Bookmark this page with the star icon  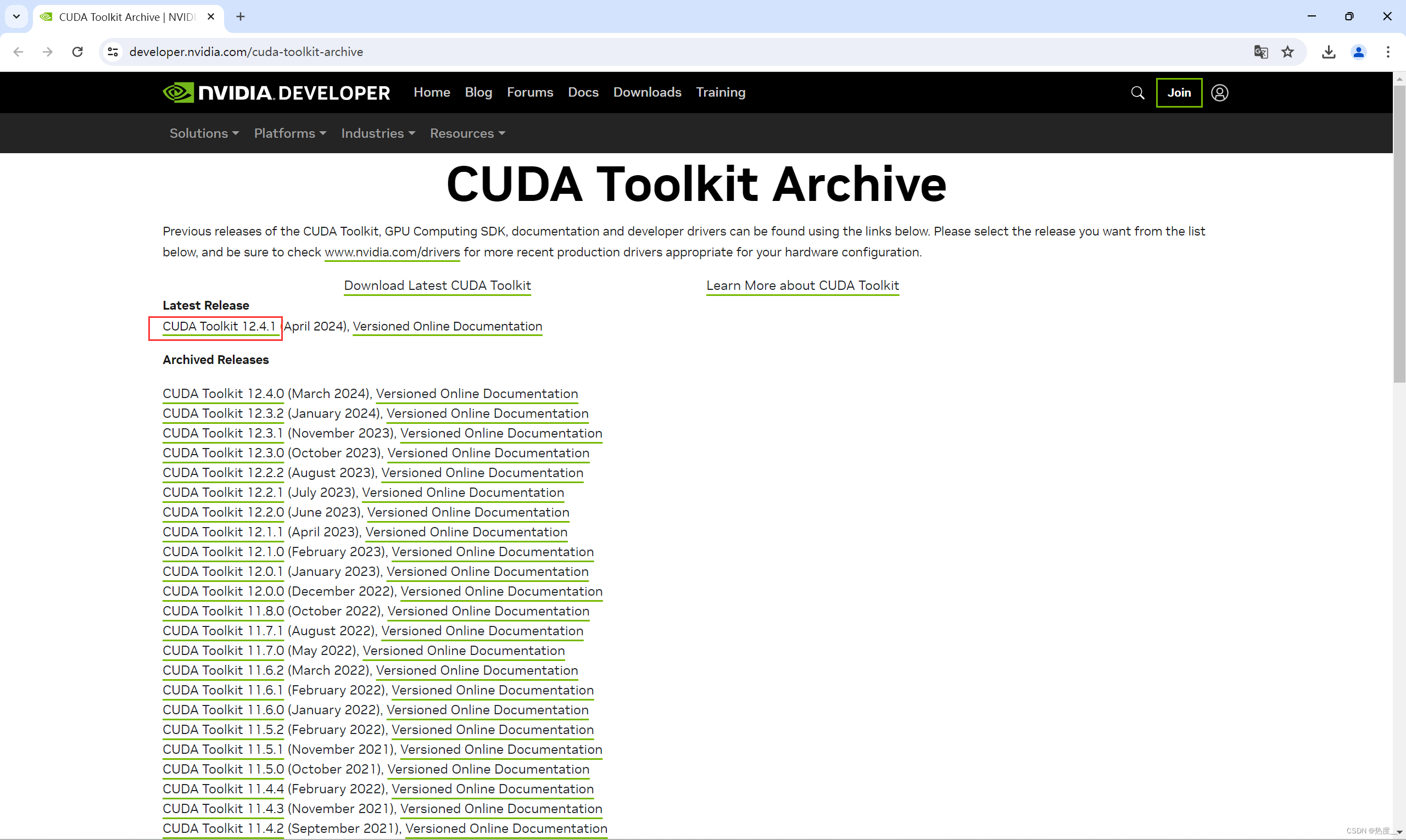[1288, 52]
